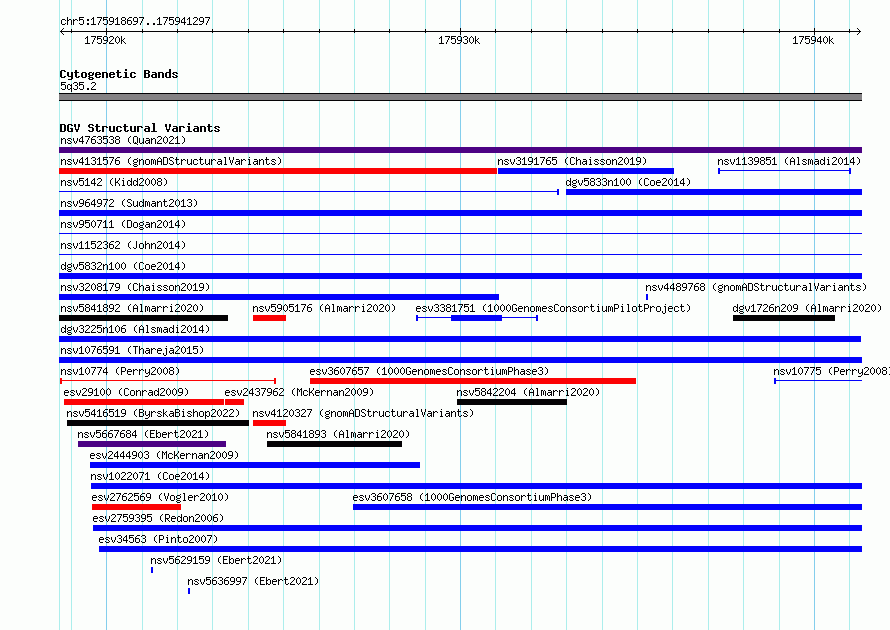The height and width of the screenshot is (630, 890).
Task: Open dgv1726n209 (Almarri2020) label
Action: point(807,308)
